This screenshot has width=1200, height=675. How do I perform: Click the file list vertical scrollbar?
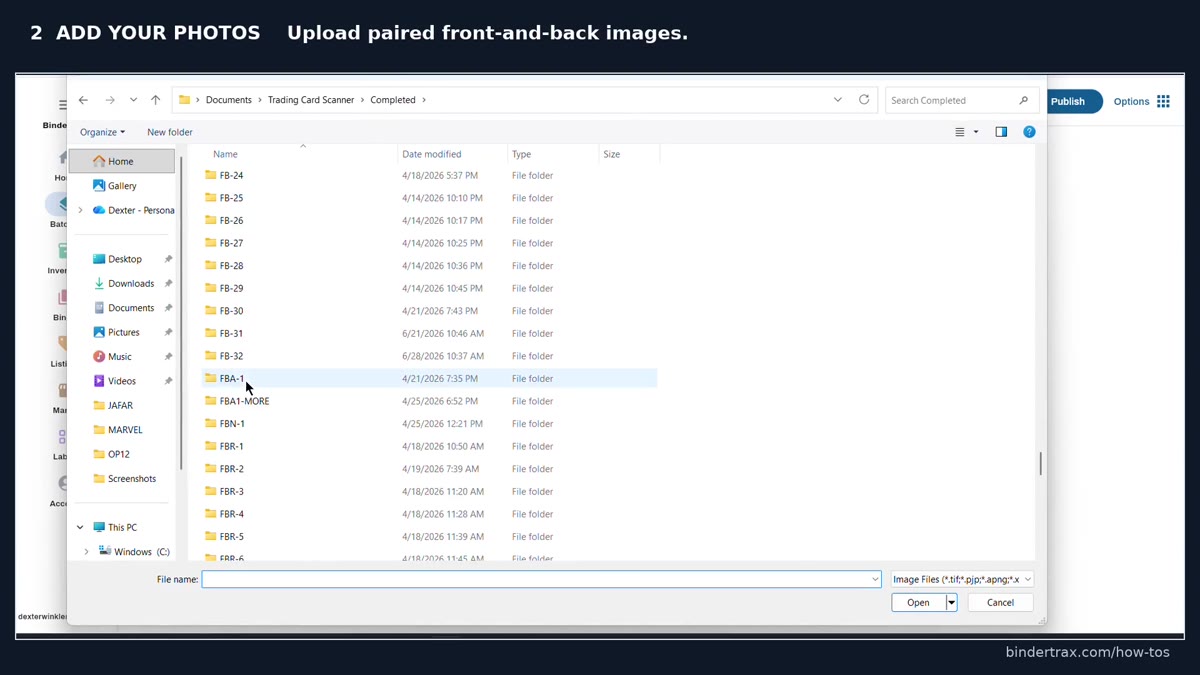(x=1040, y=463)
